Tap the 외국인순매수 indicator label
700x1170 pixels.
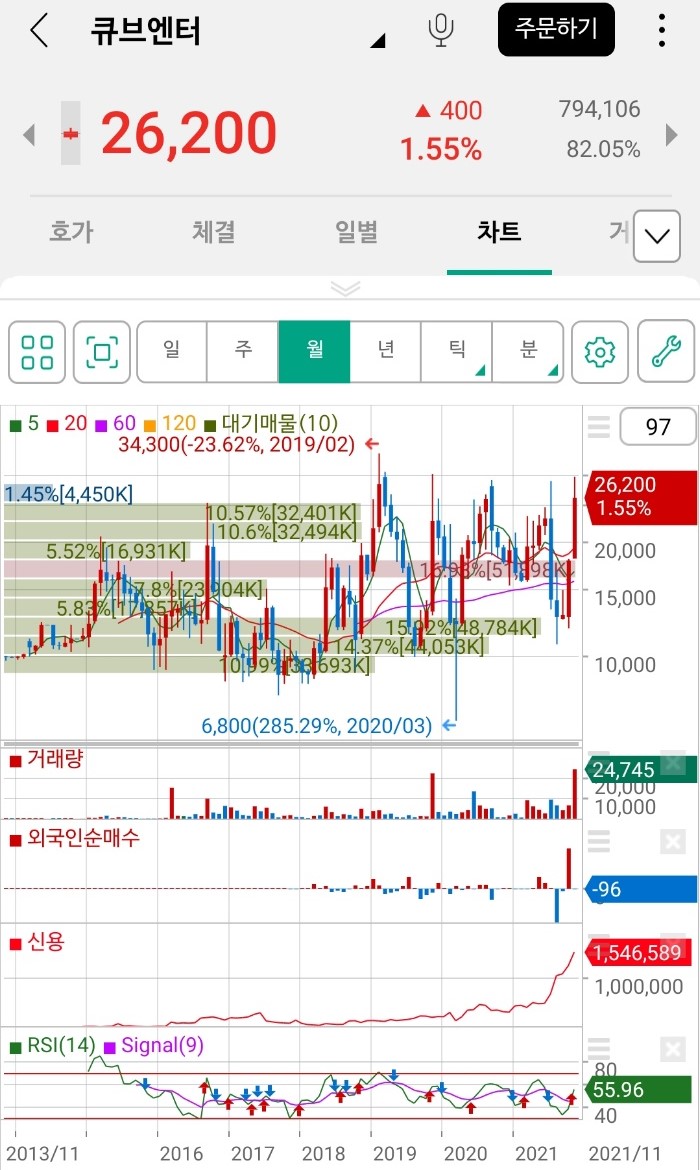(75, 838)
